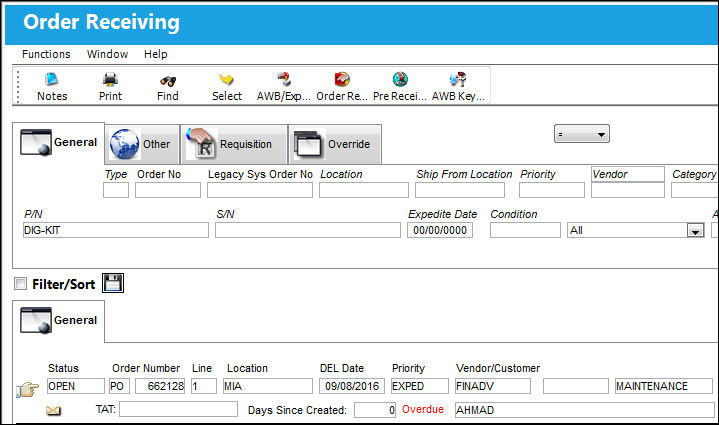Click the Vendor input field
Viewport: 719px width, 425px height.
coord(628,190)
